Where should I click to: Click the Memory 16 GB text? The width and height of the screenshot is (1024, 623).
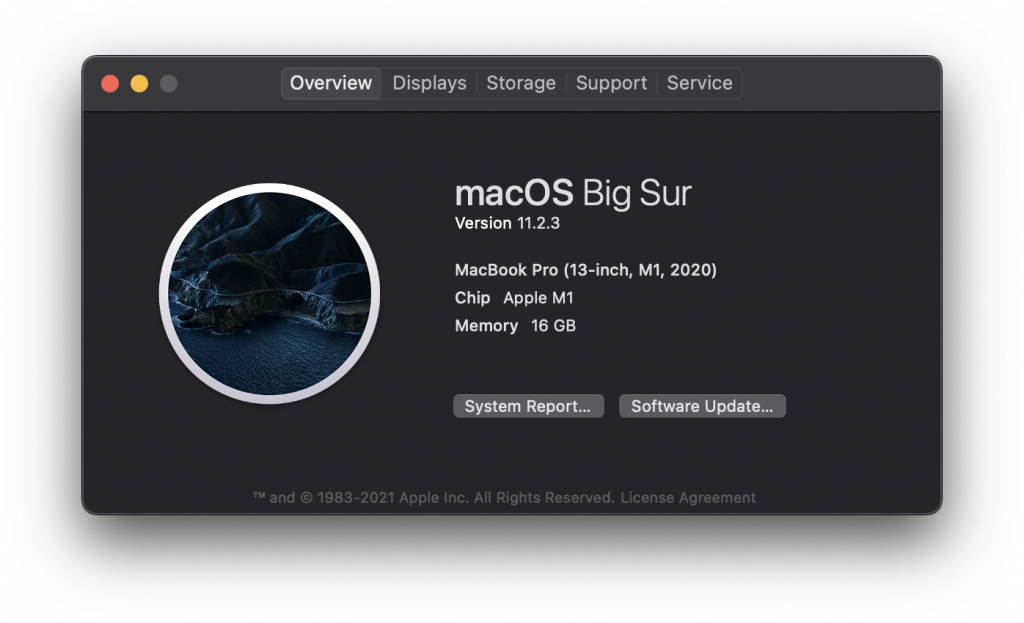coord(515,326)
